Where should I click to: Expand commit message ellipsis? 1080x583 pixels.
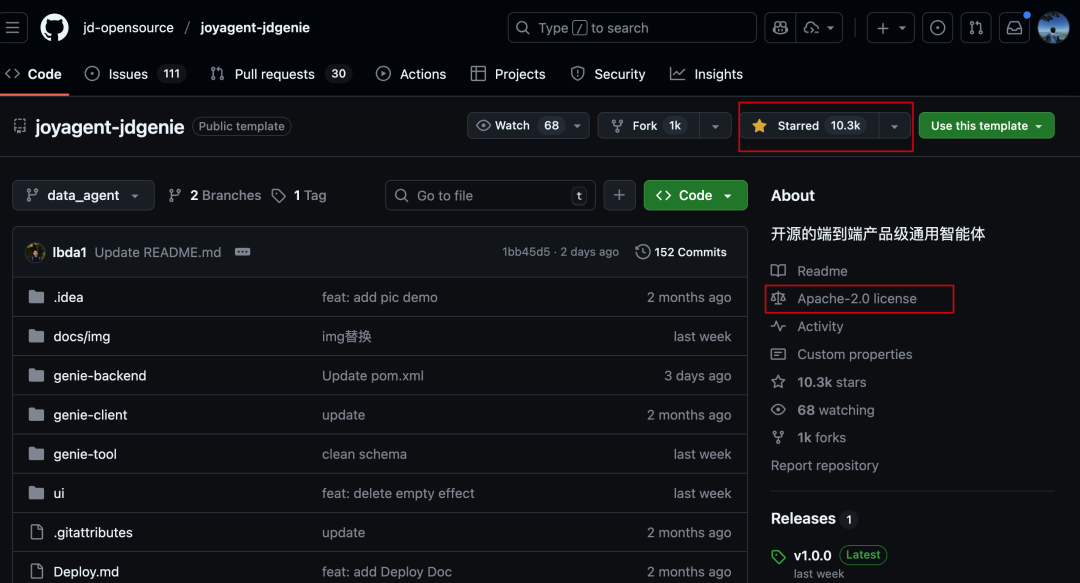tap(242, 252)
